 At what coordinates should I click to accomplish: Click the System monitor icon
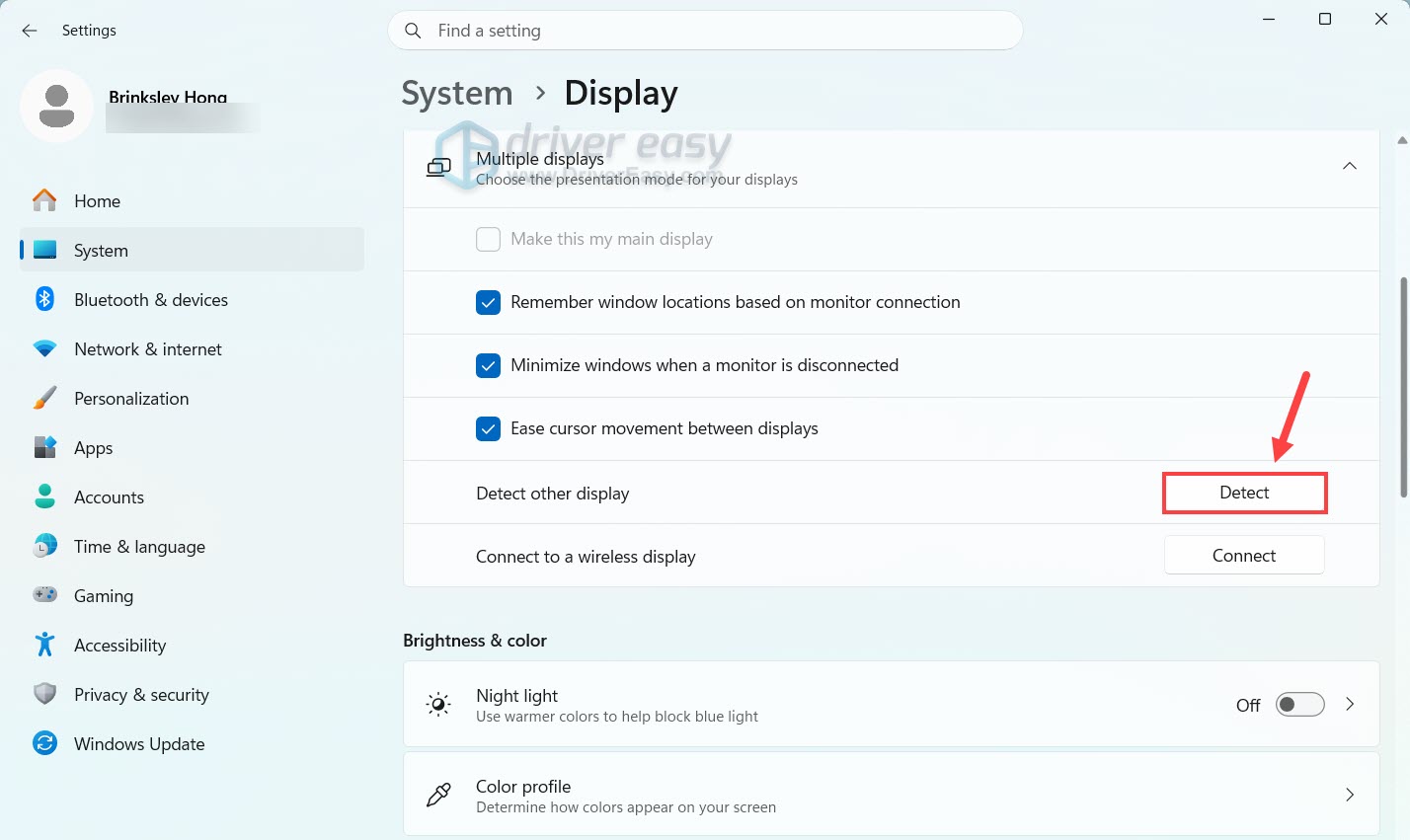point(44,251)
